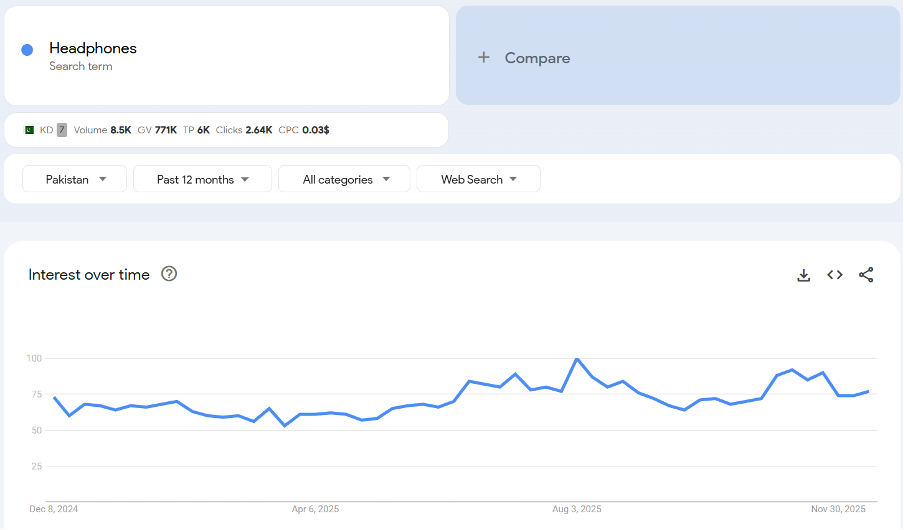Open the Pakistan region dropdown
The height and width of the screenshot is (530, 904).
[x=75, y=179]
